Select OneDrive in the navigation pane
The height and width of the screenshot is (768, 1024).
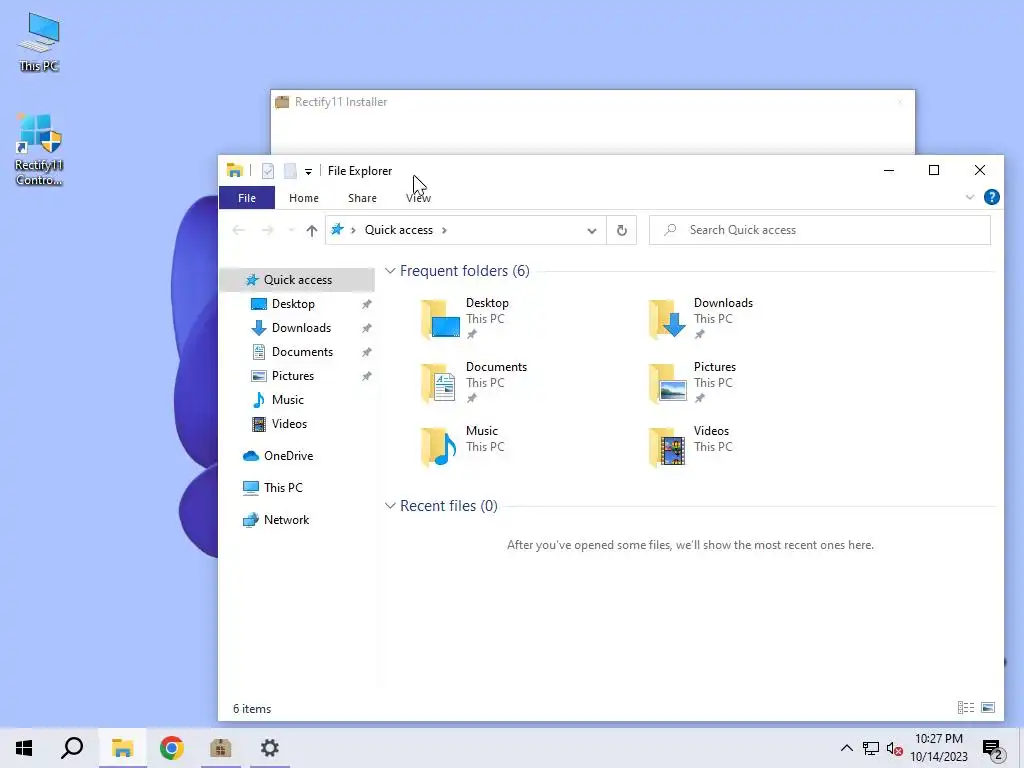288,456
